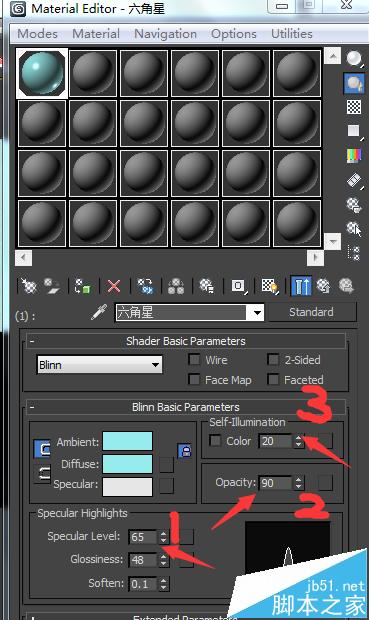Open the Options menu
The image size is (369, 620).
[x=234, y=34]
